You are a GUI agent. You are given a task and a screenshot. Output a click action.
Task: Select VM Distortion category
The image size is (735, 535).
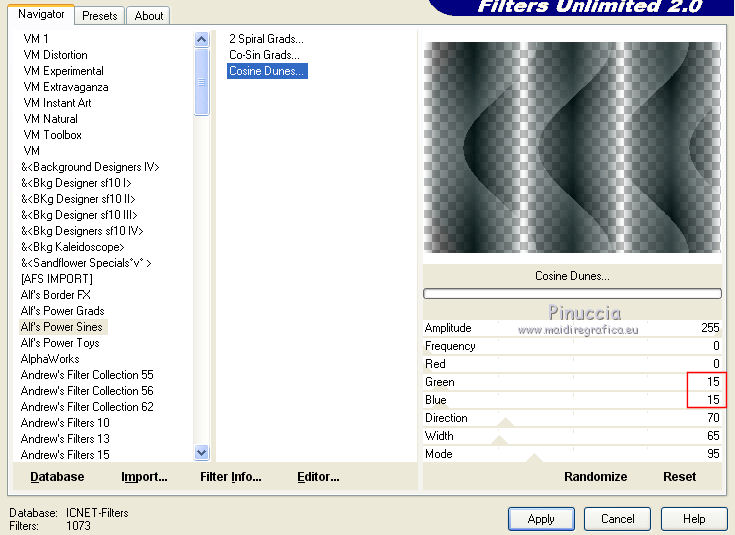point(55,55)
